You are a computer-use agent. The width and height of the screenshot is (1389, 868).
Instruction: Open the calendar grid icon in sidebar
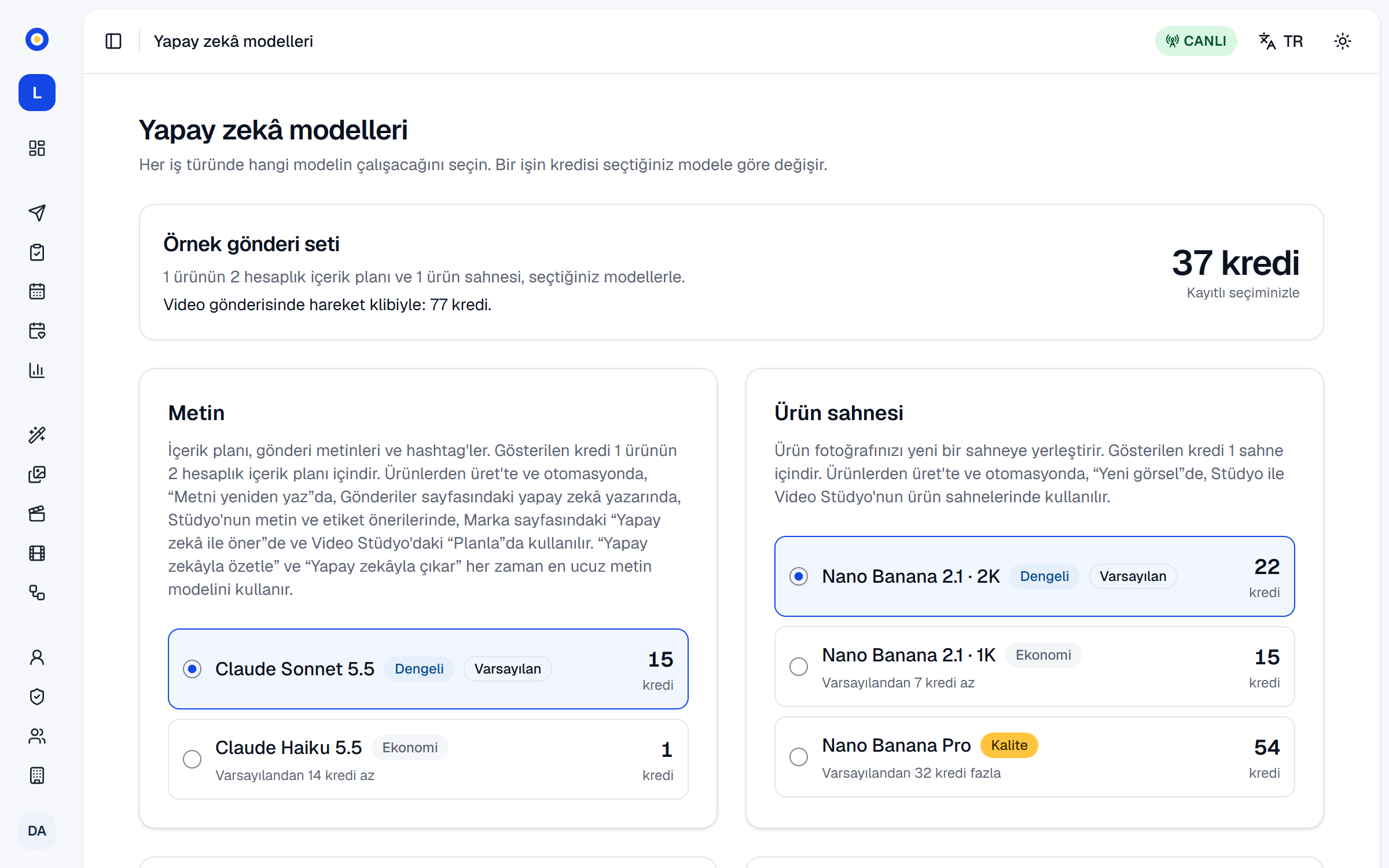tap(37, 292)
